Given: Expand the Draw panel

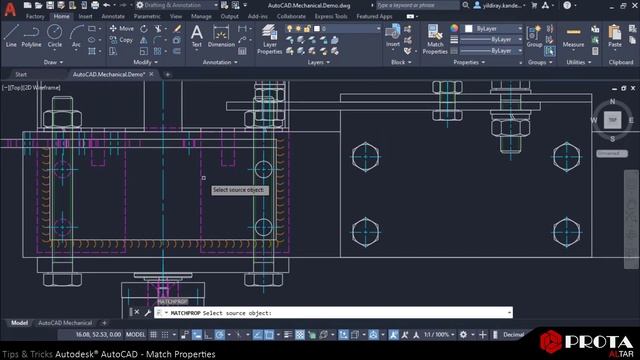Looking at the screenshot, I should pos(53,62).
